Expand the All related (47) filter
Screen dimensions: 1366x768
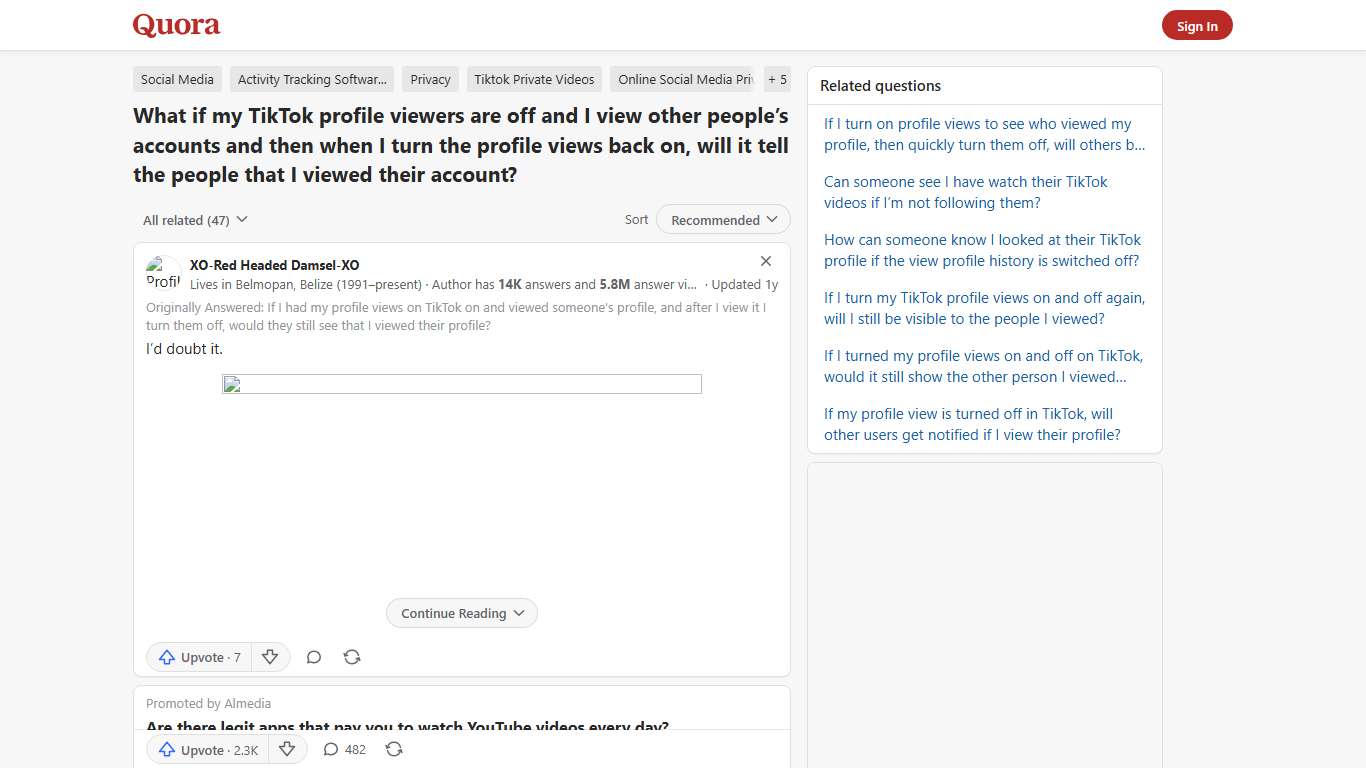(x=194, y=219)
